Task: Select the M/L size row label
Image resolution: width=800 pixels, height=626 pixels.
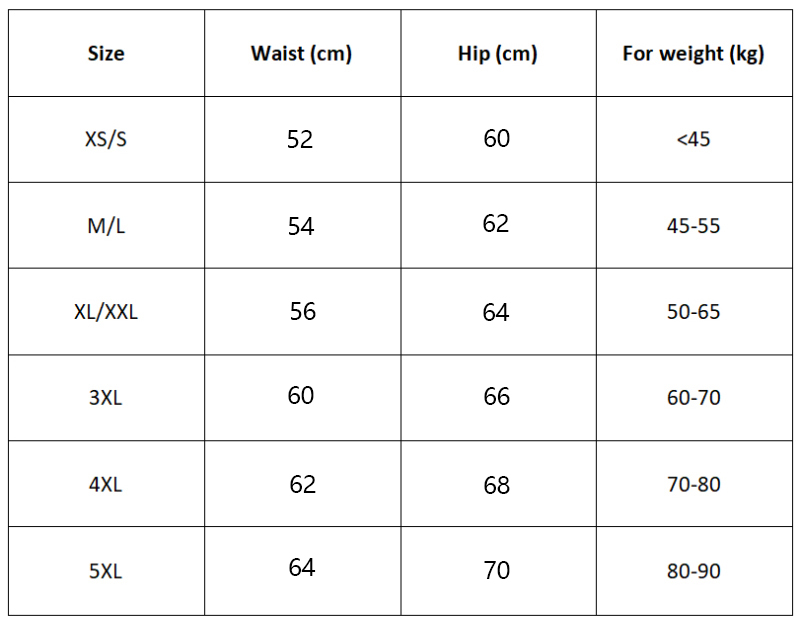Action: (x=106, y=226)
